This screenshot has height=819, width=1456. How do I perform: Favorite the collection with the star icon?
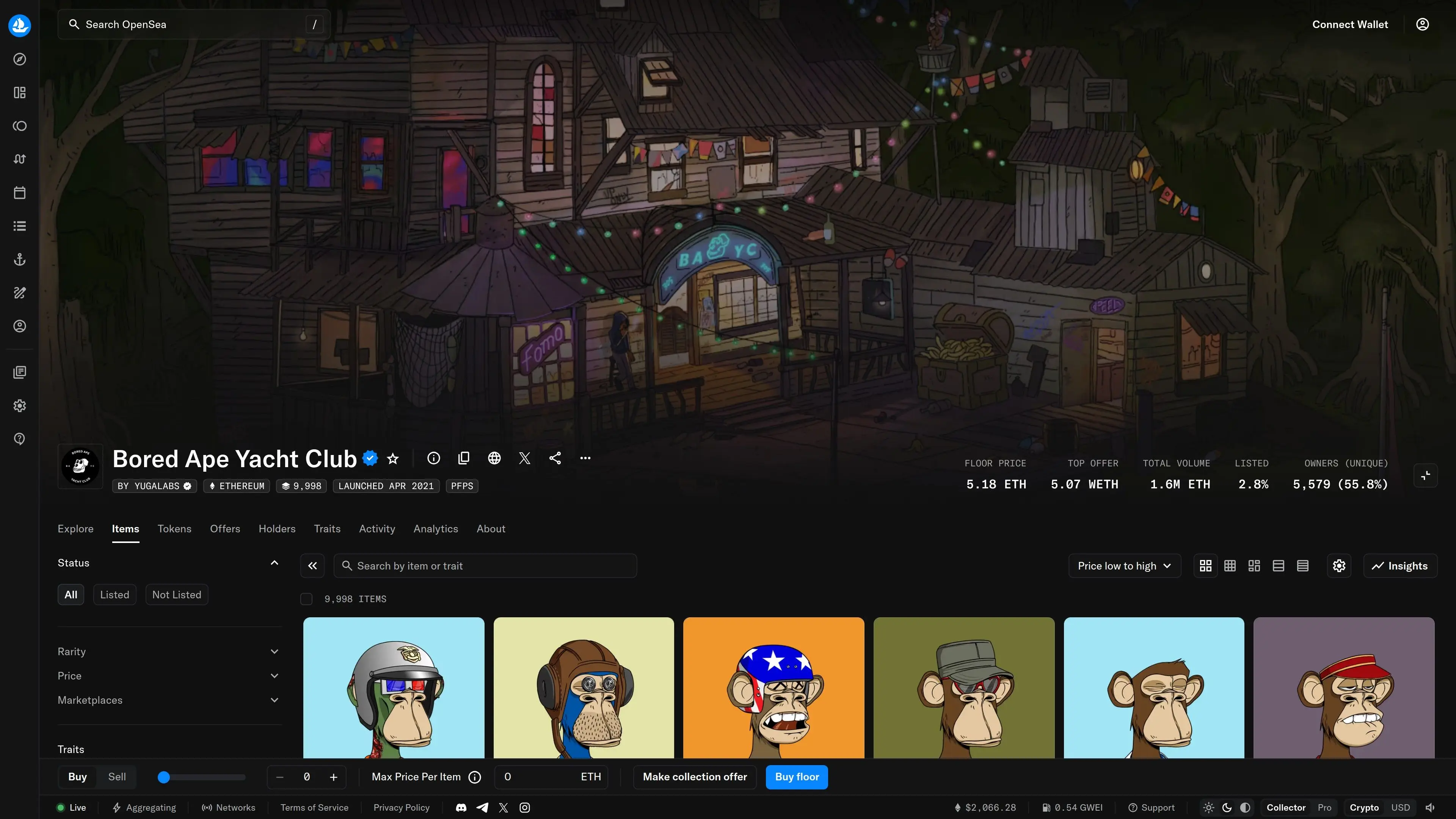coord(393,458)
